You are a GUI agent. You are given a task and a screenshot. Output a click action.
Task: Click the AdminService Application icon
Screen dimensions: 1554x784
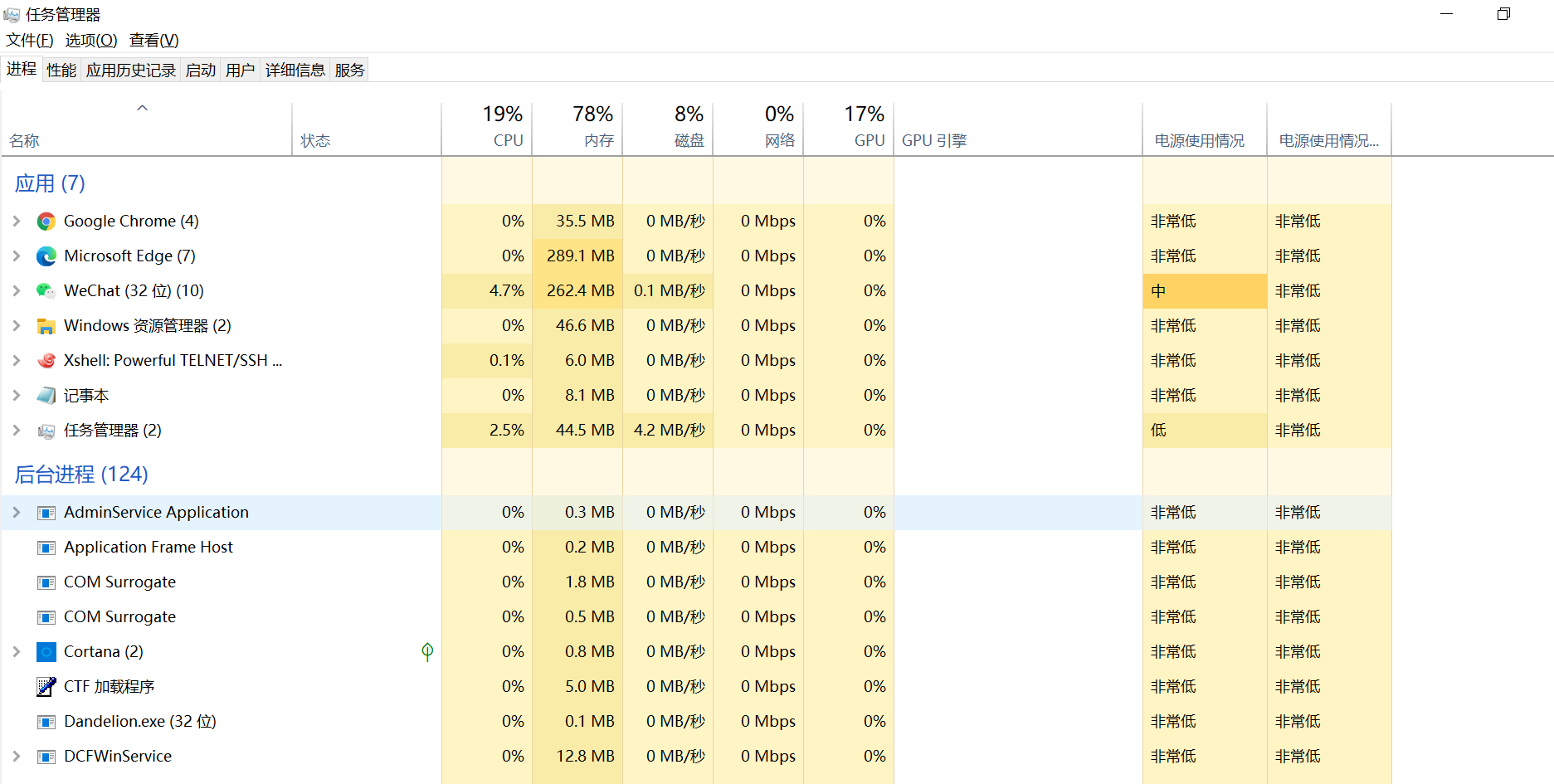[46, 513]
